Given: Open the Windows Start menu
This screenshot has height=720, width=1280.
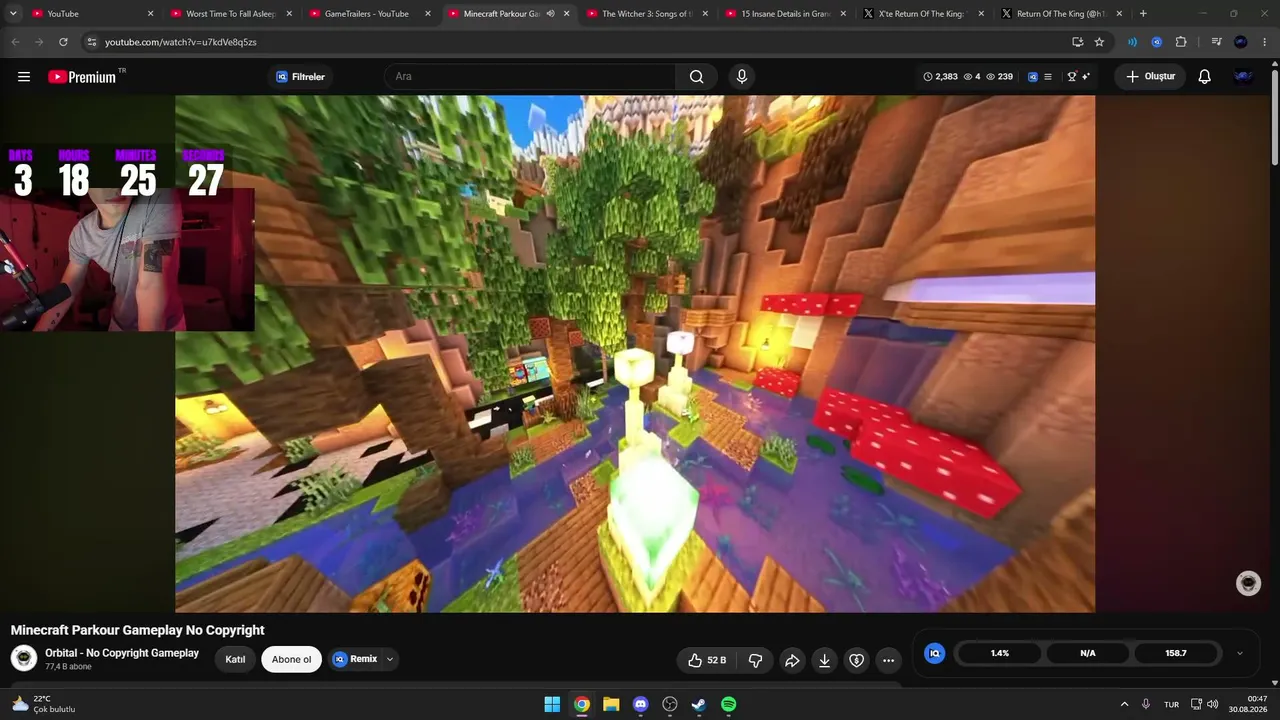Looking at the screenshot, I should click(552, 705).
